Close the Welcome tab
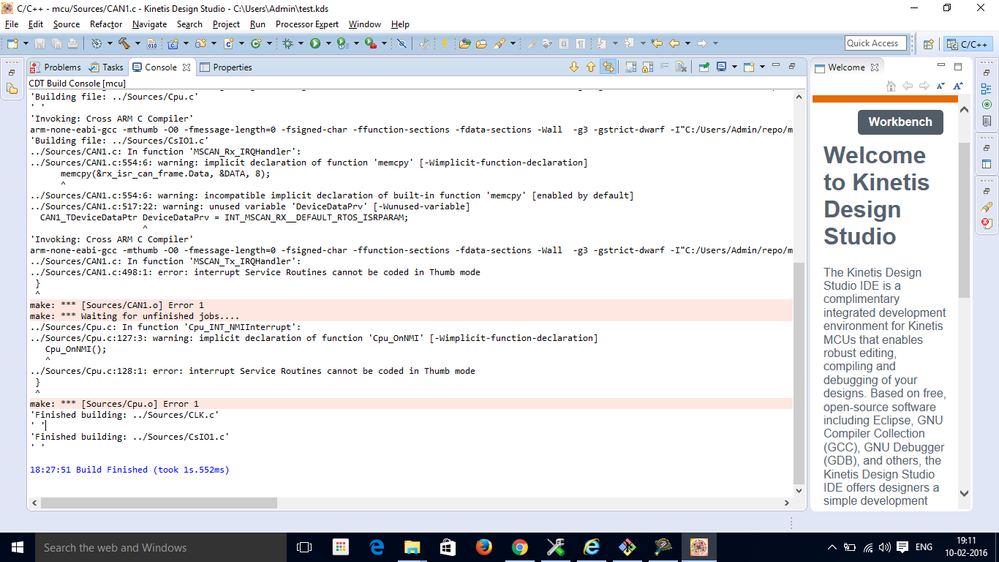Viewport: 999px width, 562px height. click(875, 67)
